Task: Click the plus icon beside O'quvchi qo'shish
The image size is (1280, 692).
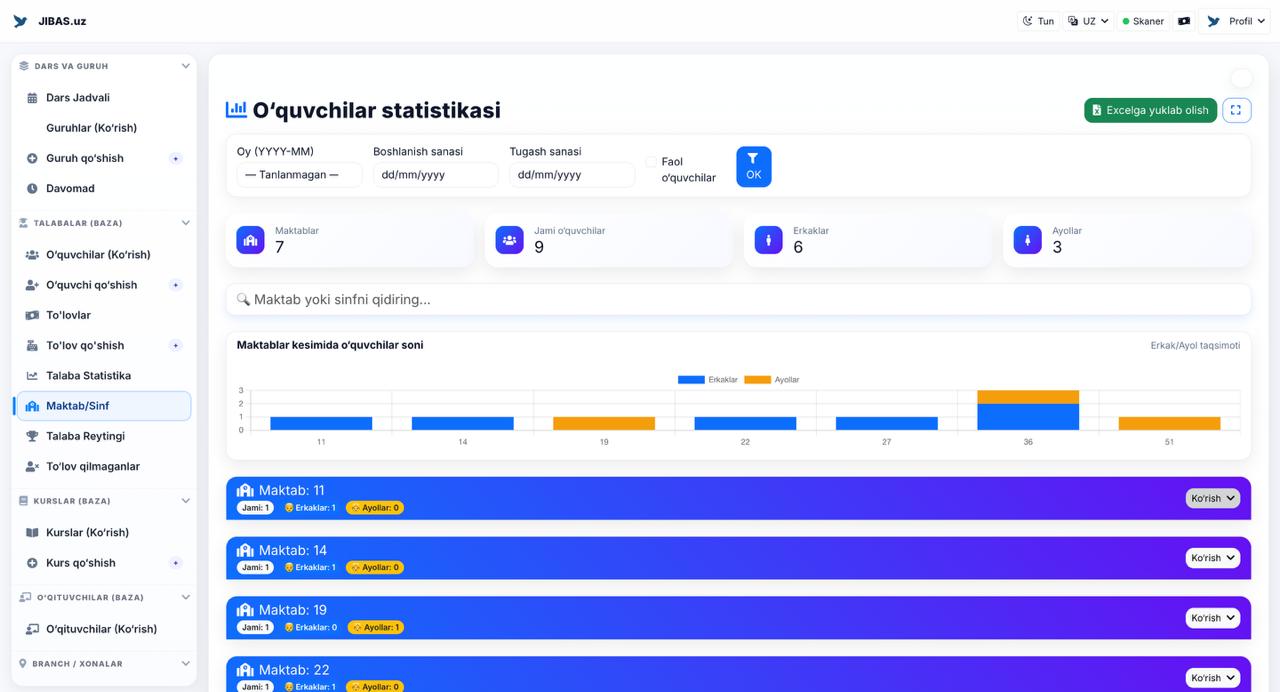Action: pyautogui.click(x=176, y=285)
